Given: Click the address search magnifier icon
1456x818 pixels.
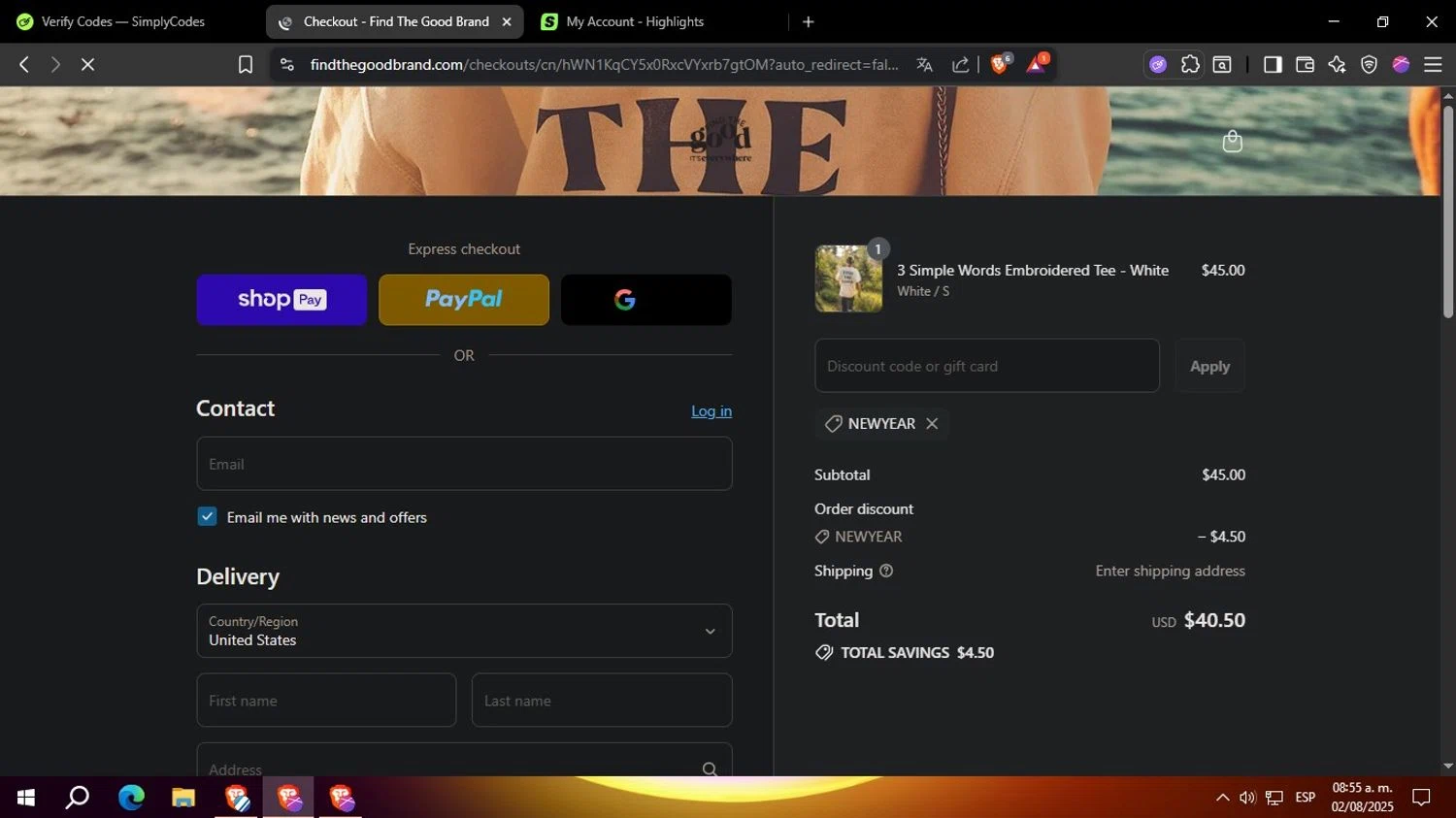Looking at the screenshot, I should [x=710, y=769].
